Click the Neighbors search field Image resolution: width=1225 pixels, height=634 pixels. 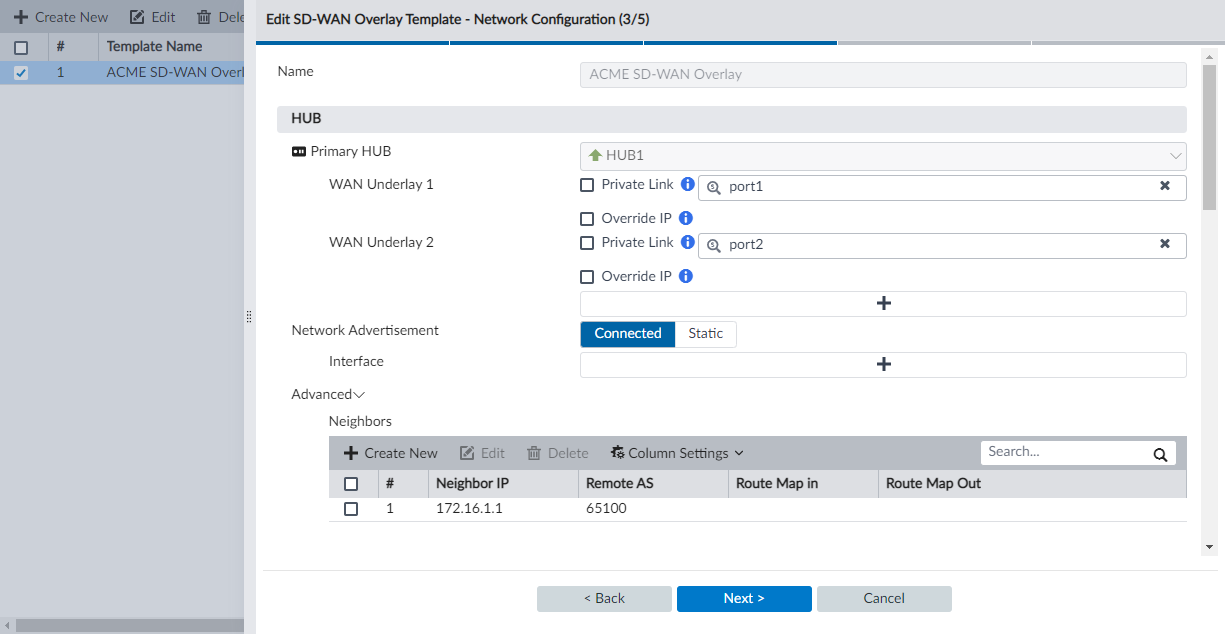pos(1060,451)
